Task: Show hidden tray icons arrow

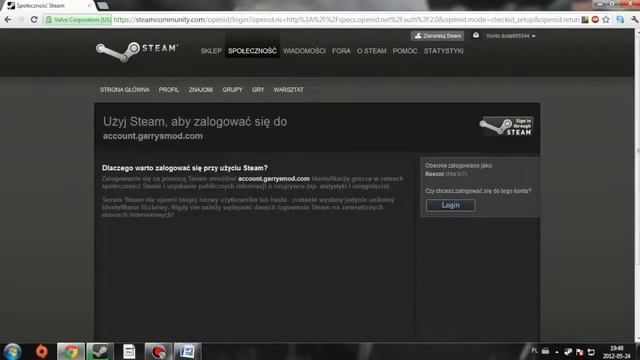Action: point(557,352)
